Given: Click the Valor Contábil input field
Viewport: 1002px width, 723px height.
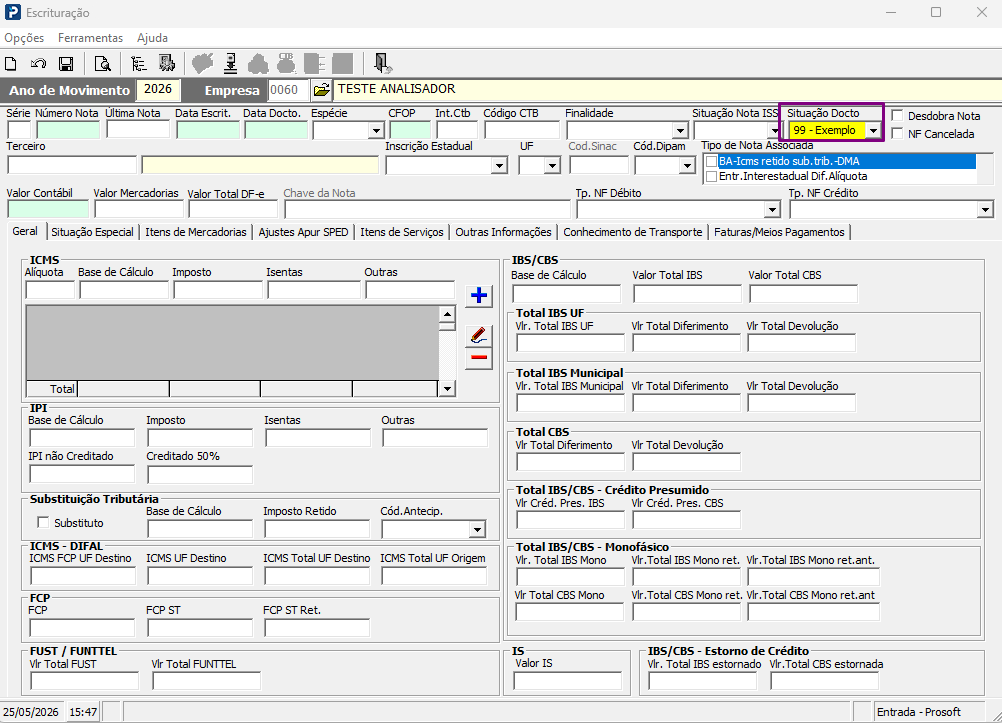Looking at the screenshot, I should coord(48,209).
